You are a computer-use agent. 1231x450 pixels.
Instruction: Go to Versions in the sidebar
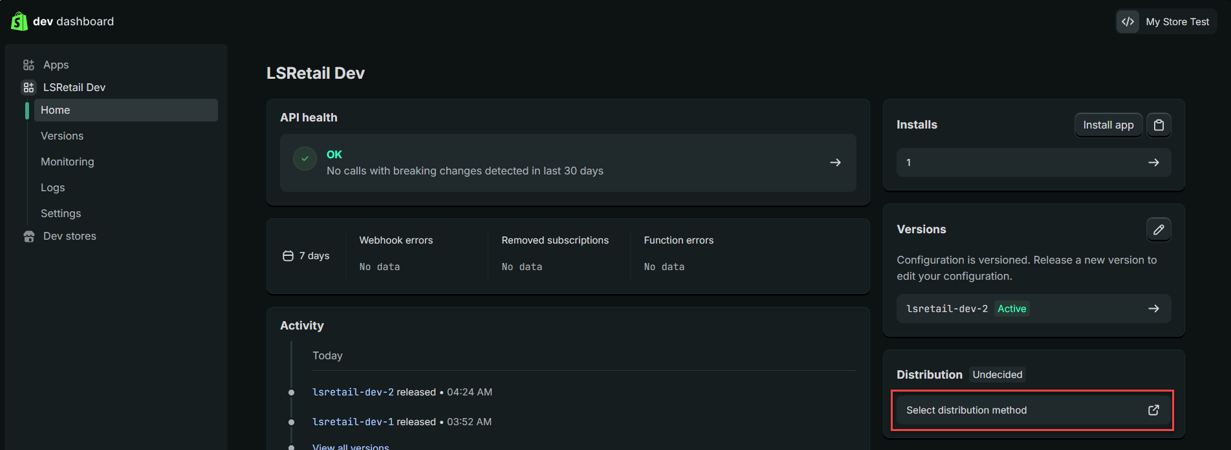coord(62,136)
